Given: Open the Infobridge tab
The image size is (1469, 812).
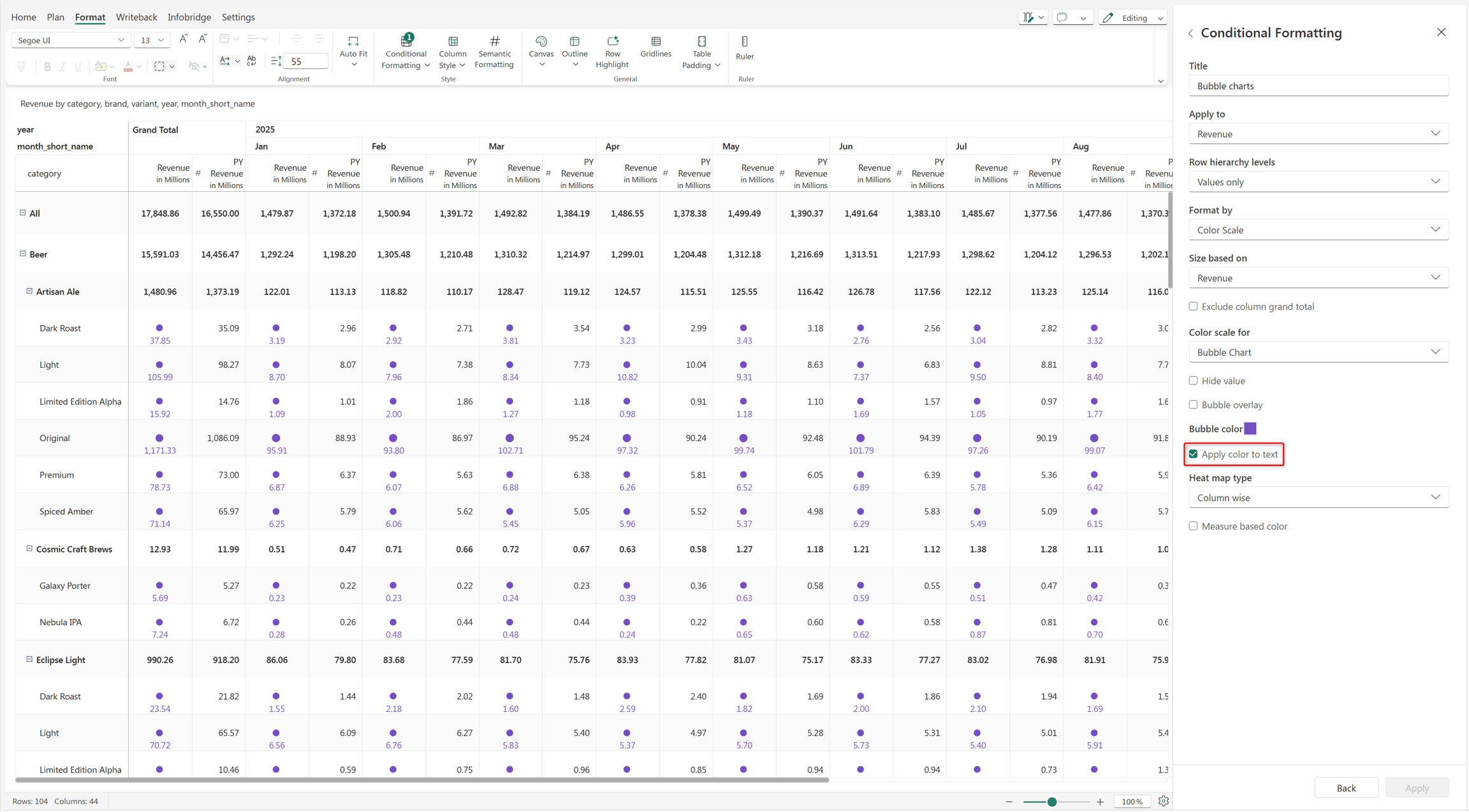Looking at the screenshot, I should (x=189, y=17).
